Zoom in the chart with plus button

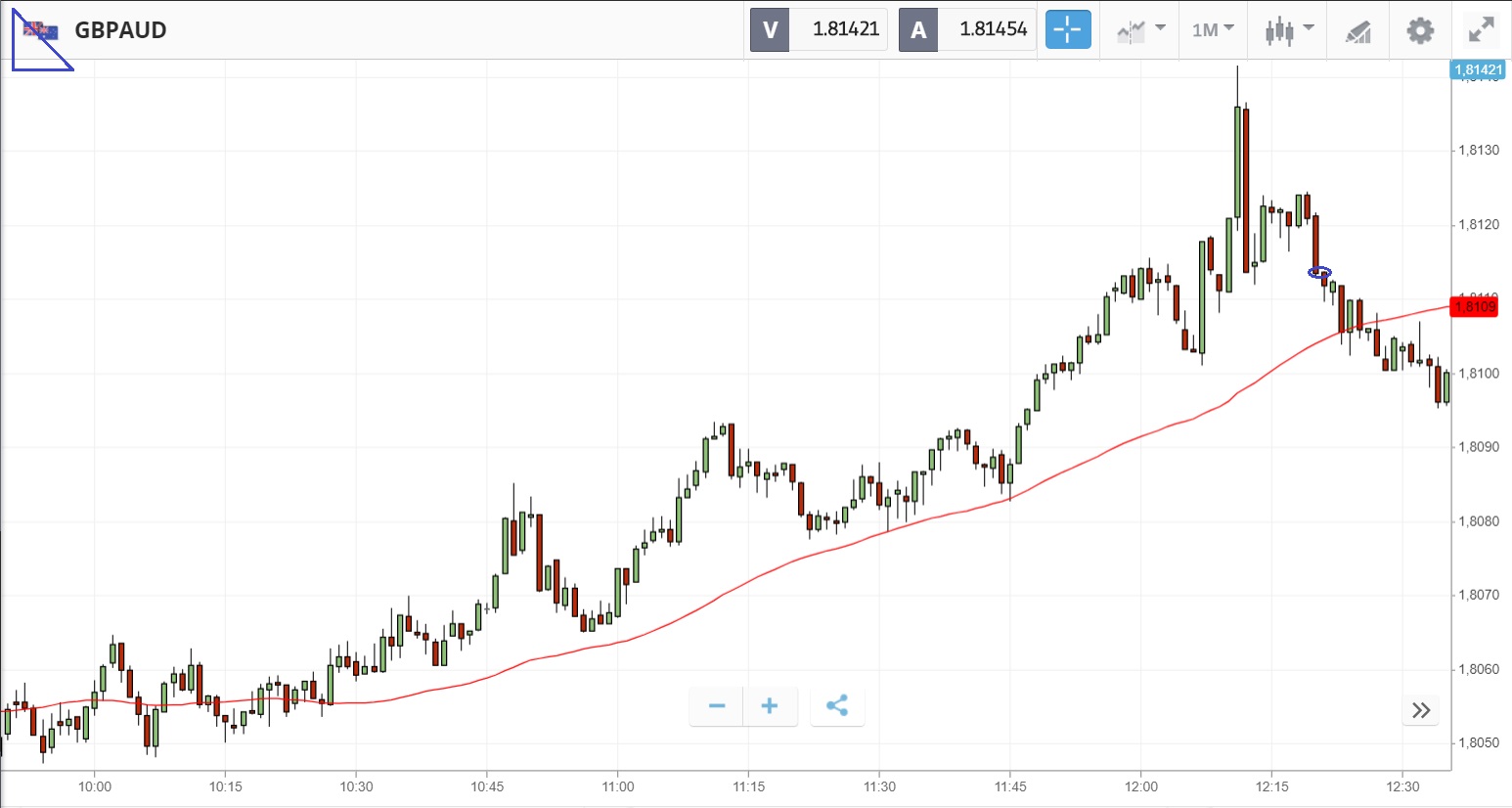[770, 706]
